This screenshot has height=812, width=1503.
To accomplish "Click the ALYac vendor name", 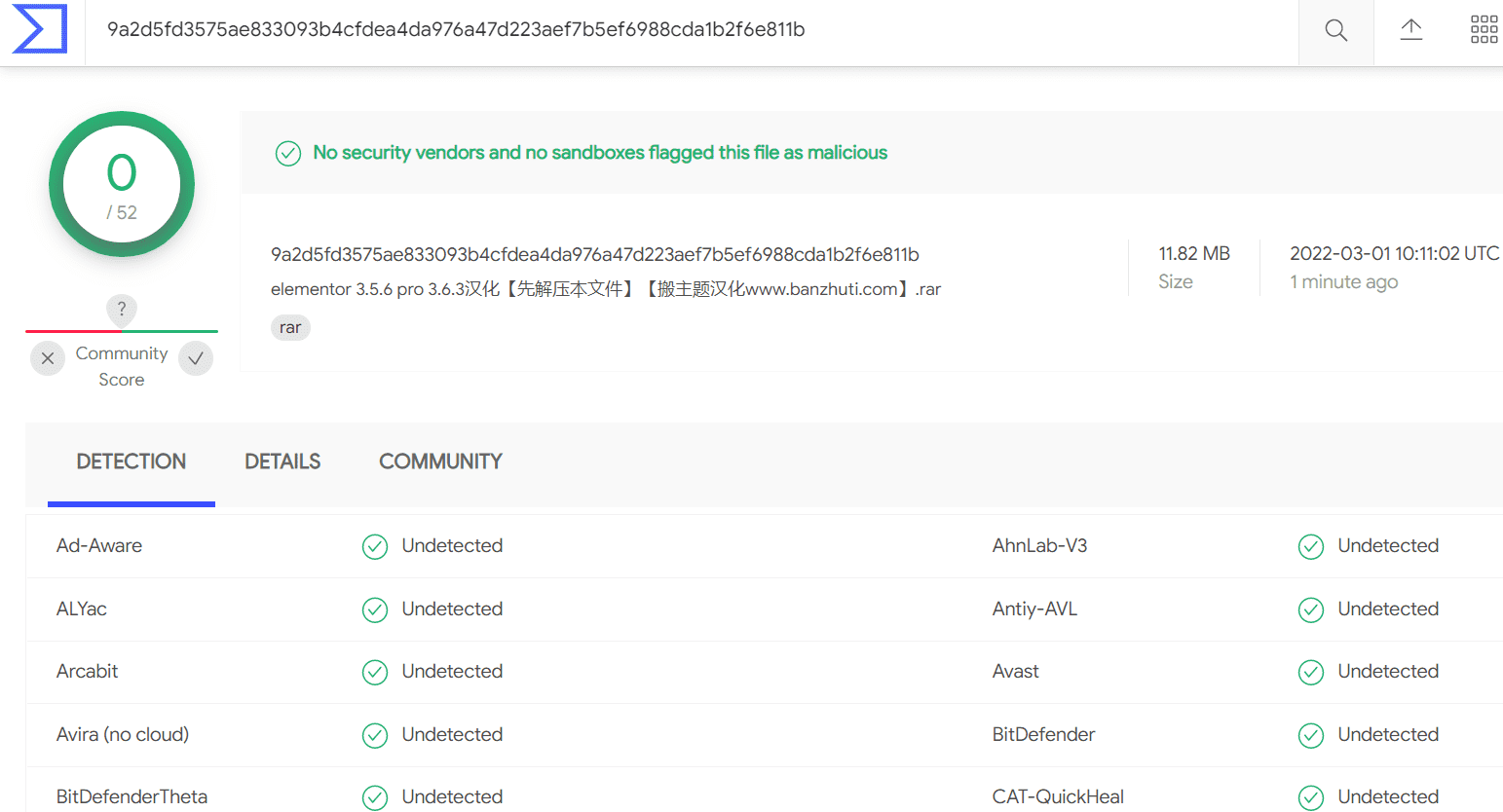I will point(82,609).
